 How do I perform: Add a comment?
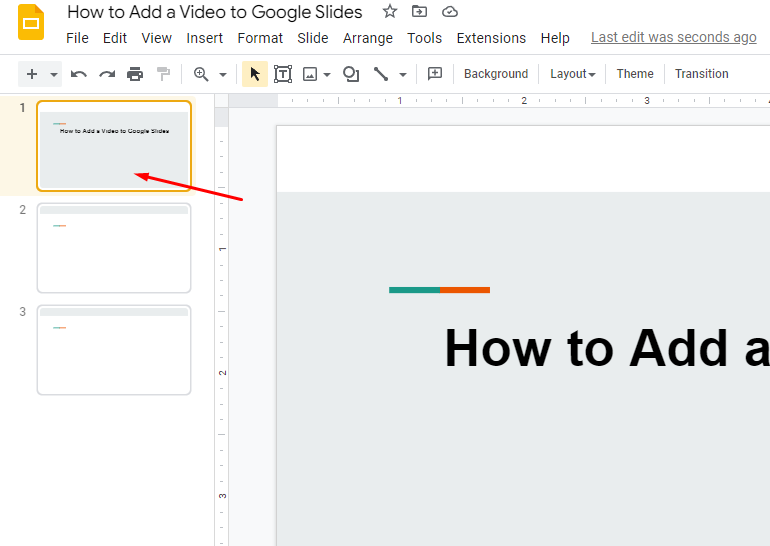[435, 74]
